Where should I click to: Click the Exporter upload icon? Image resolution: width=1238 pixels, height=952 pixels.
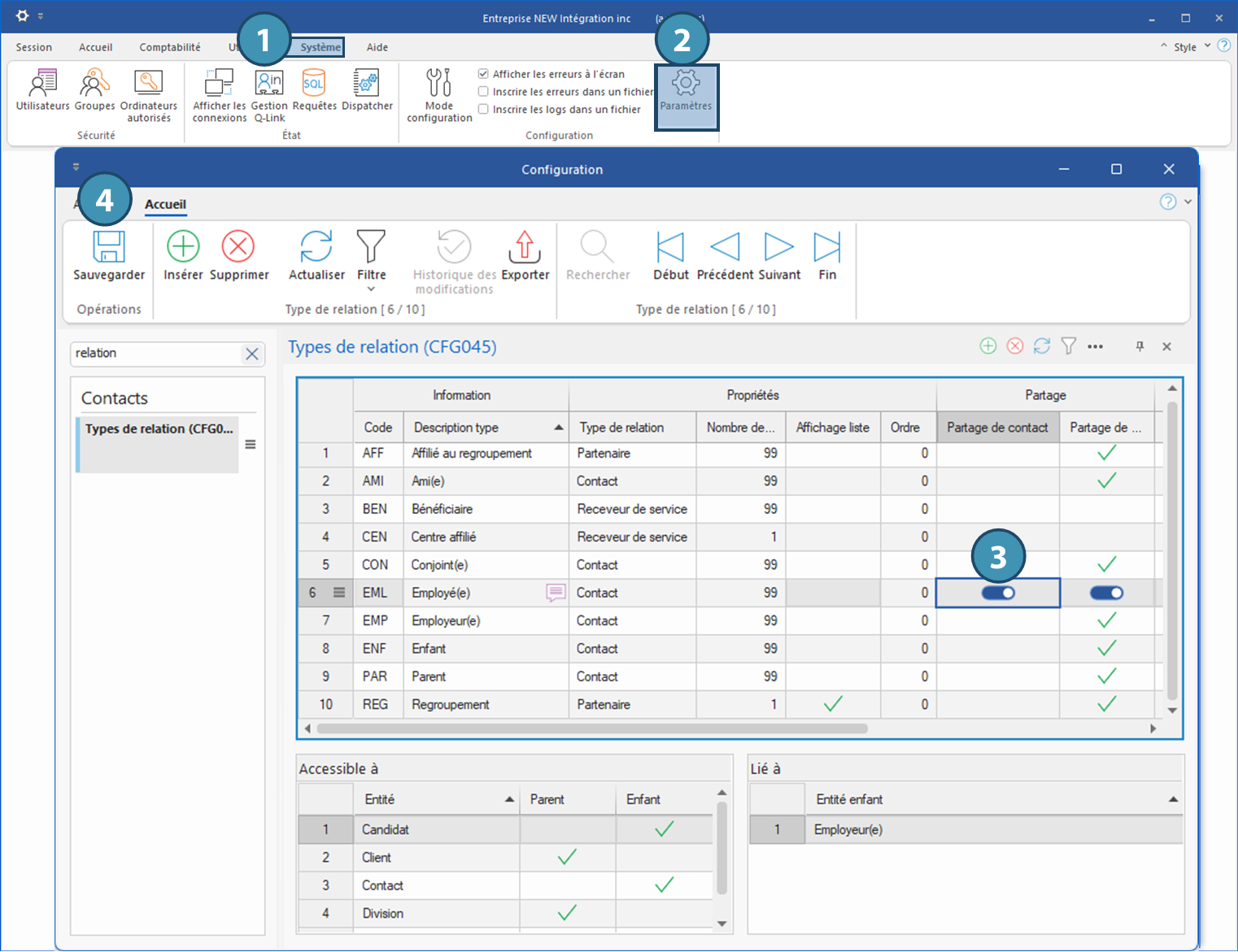pos(525,247)
